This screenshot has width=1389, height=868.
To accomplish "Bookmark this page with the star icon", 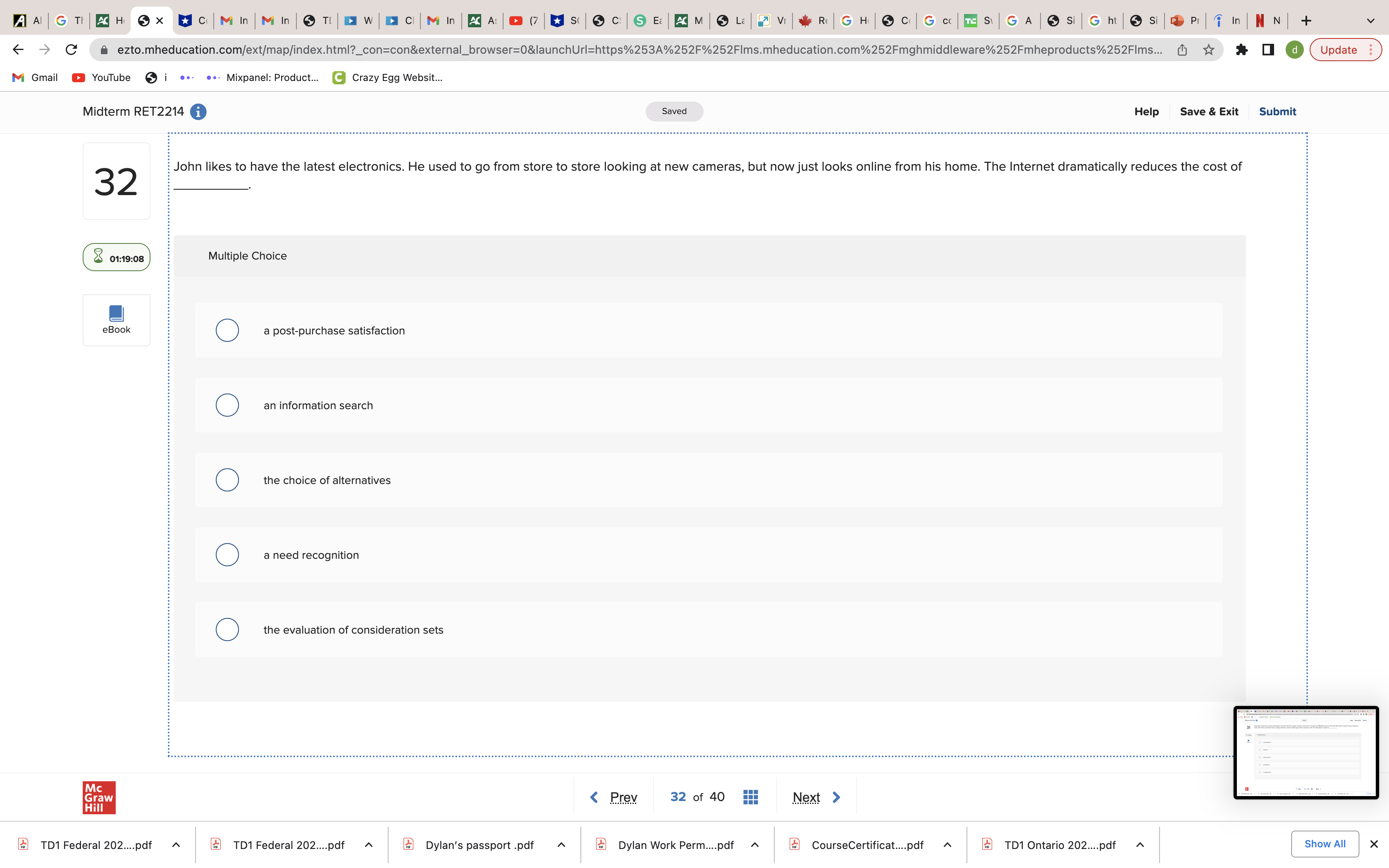I will click(1209, 50).
